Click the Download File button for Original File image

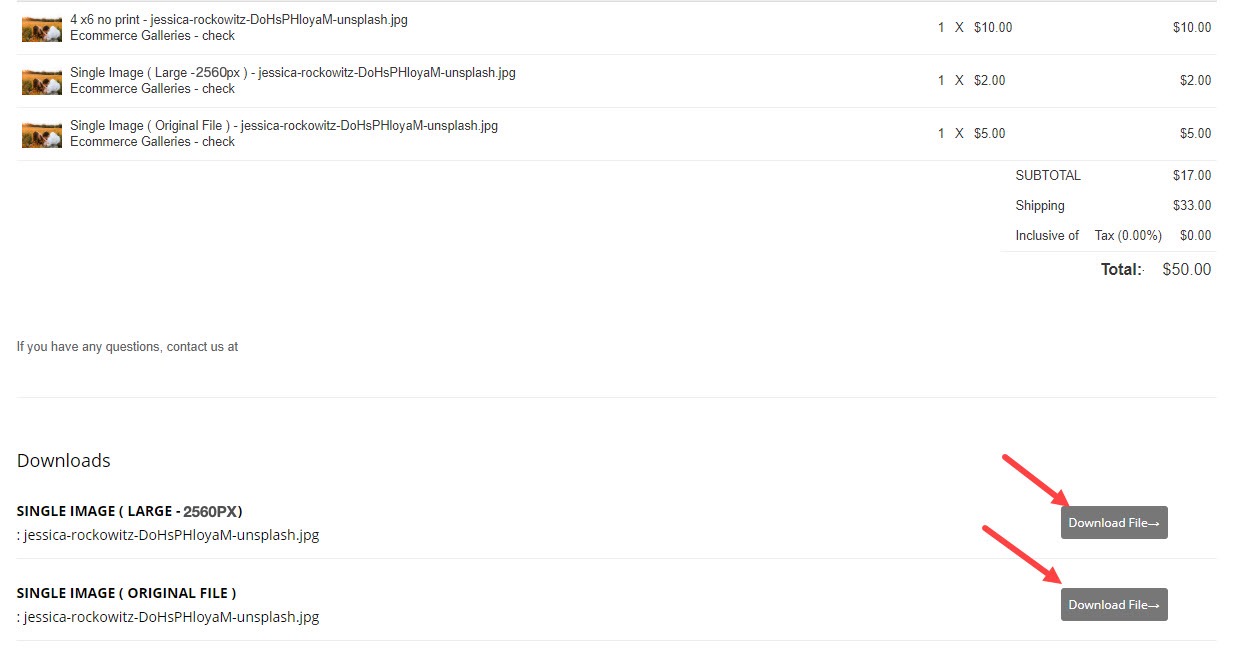(1114, 604)
